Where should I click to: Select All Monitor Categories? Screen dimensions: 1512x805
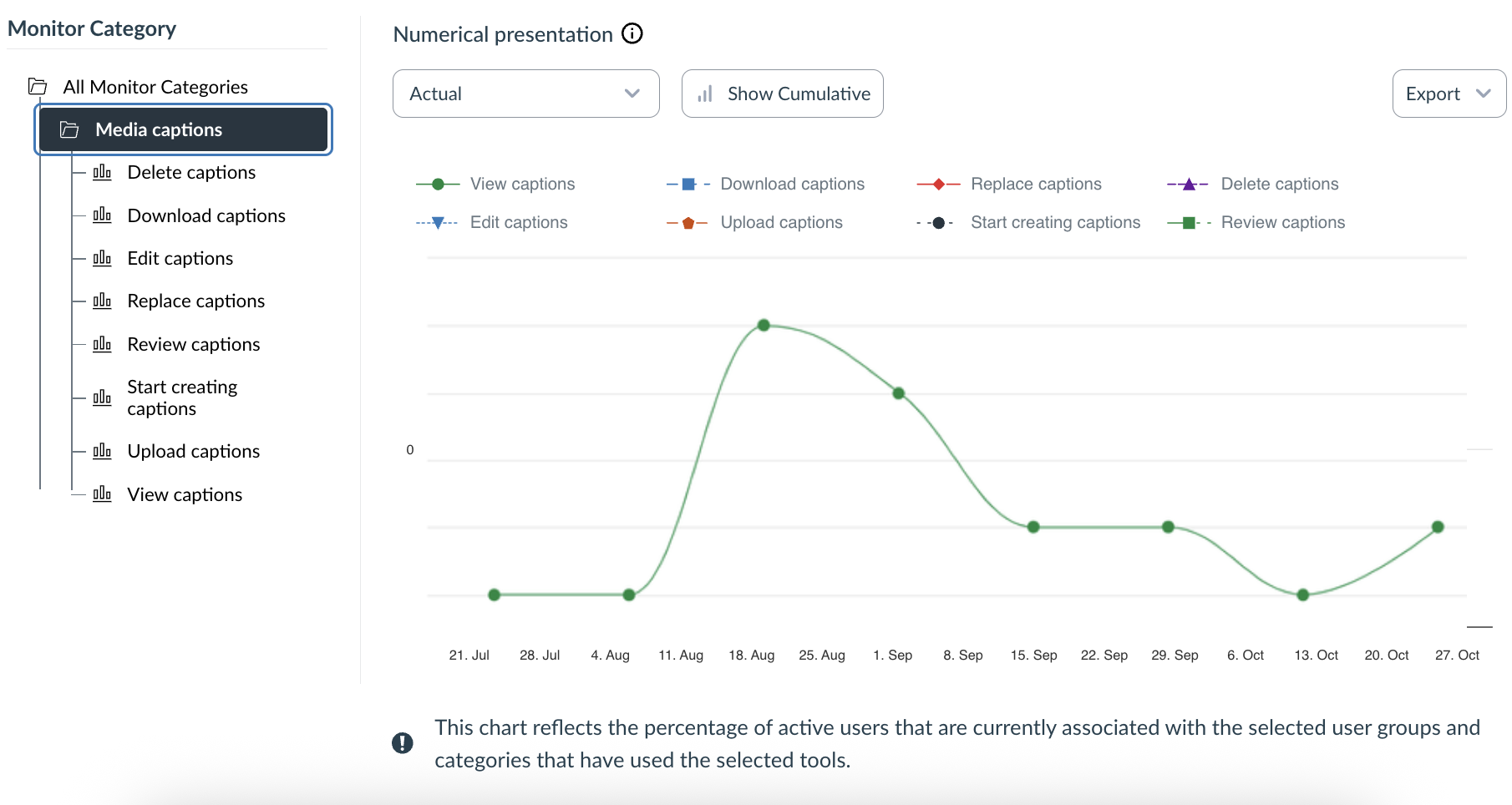155,87
